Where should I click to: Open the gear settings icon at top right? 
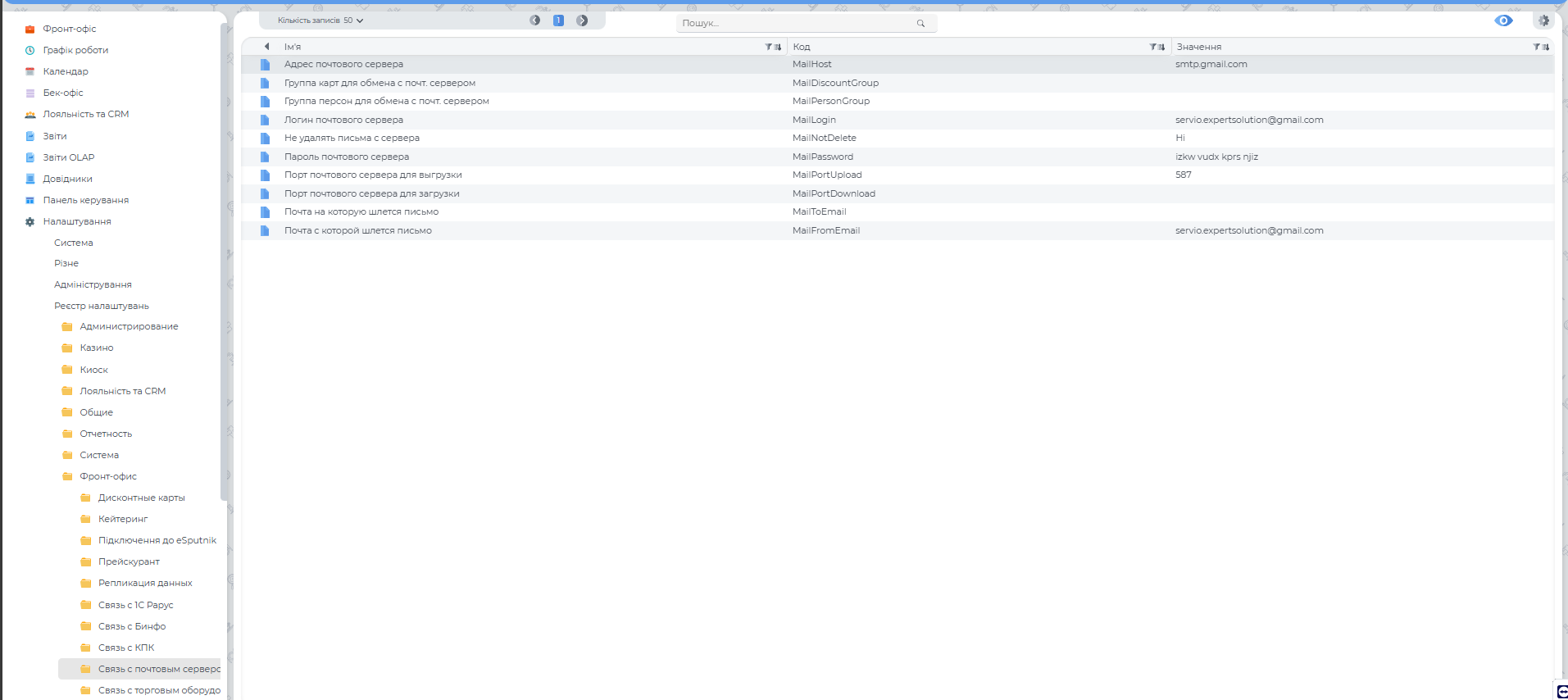(1543, 20)
